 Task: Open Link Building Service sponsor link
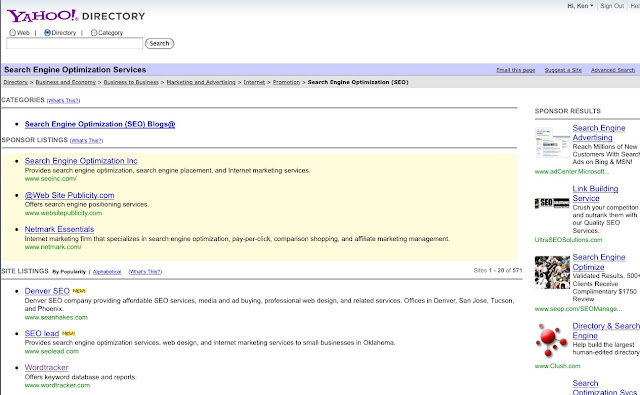pyautogui.click(x=595, y=193)
